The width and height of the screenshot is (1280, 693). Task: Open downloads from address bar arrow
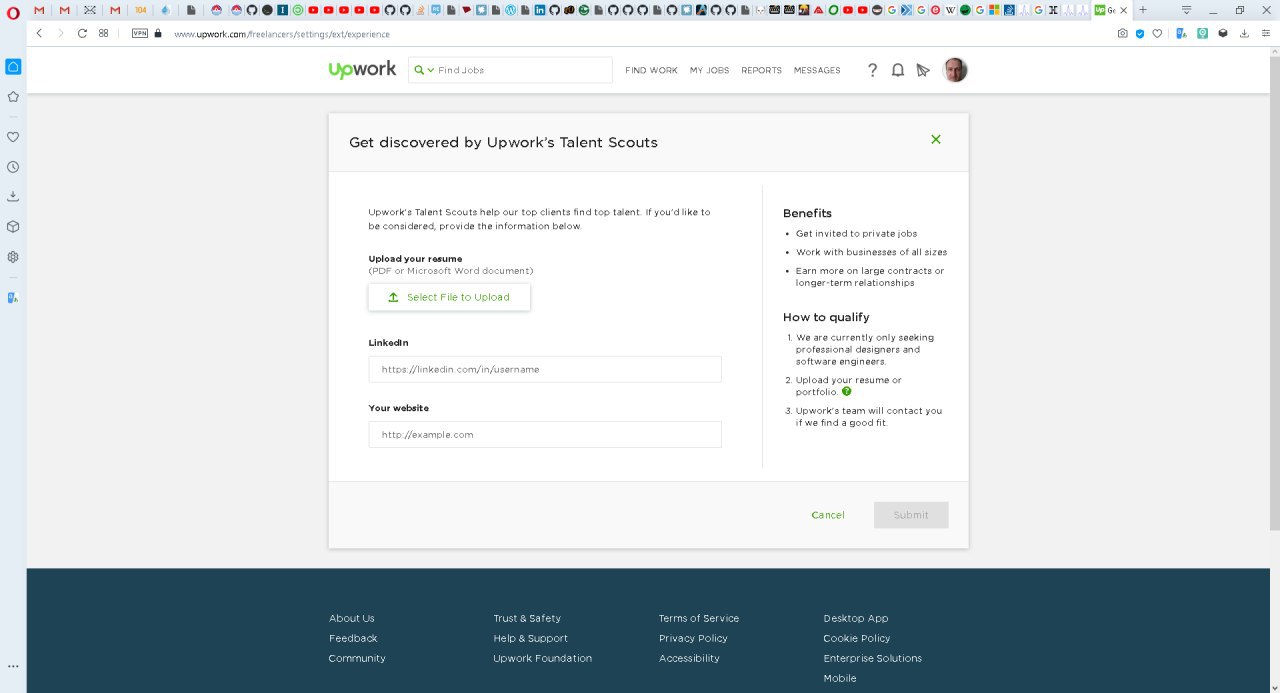[x=1244, y=33]
